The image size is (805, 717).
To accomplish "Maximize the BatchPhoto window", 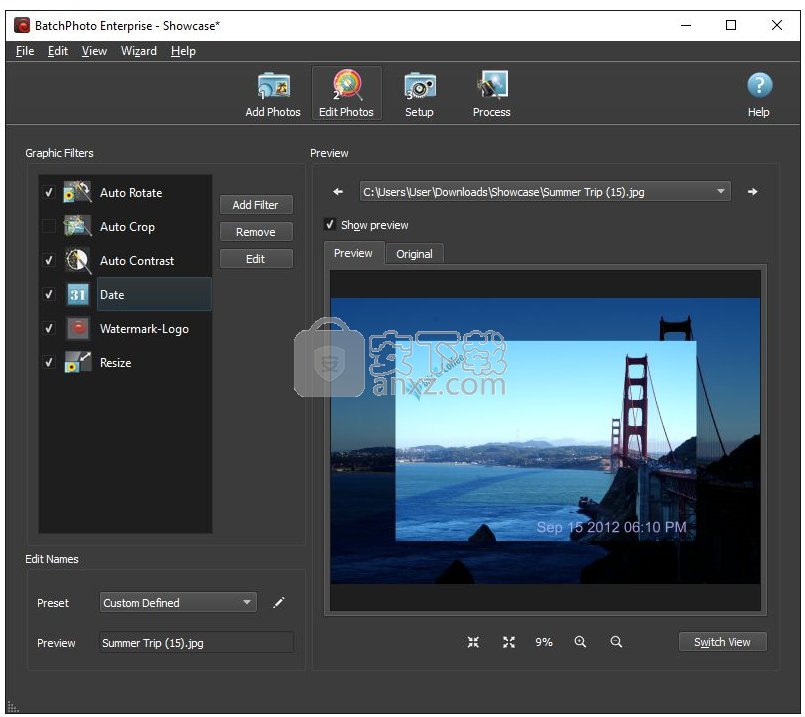I will (731, 25).
